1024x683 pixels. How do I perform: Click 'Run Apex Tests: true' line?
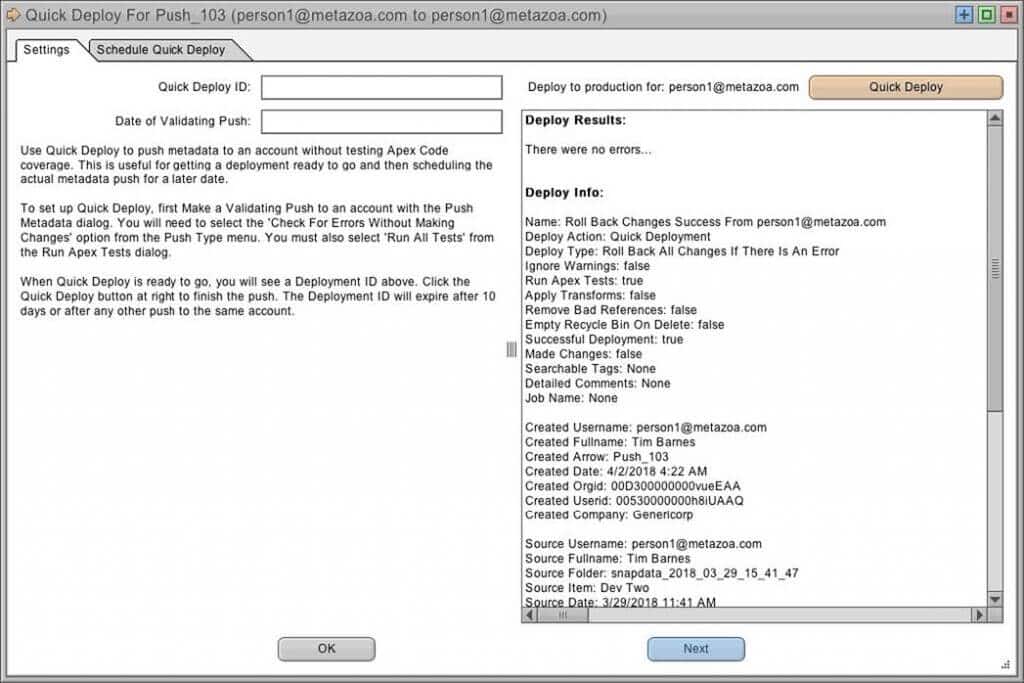[x=584, y=281]
